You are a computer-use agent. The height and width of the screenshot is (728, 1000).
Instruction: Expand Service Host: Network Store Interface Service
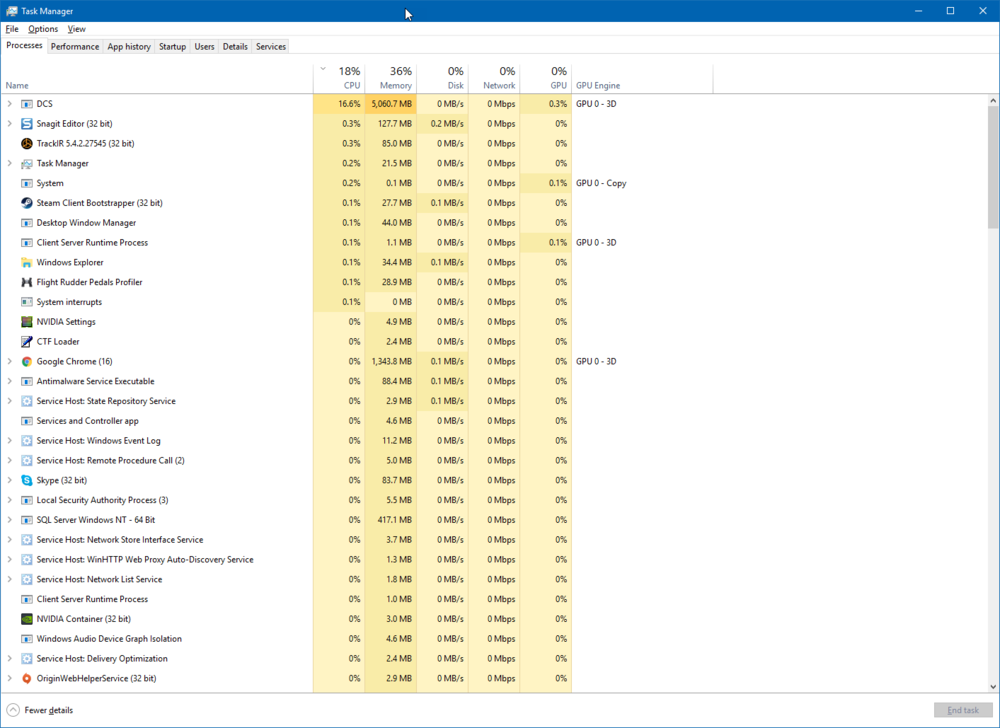pos(10,539)
